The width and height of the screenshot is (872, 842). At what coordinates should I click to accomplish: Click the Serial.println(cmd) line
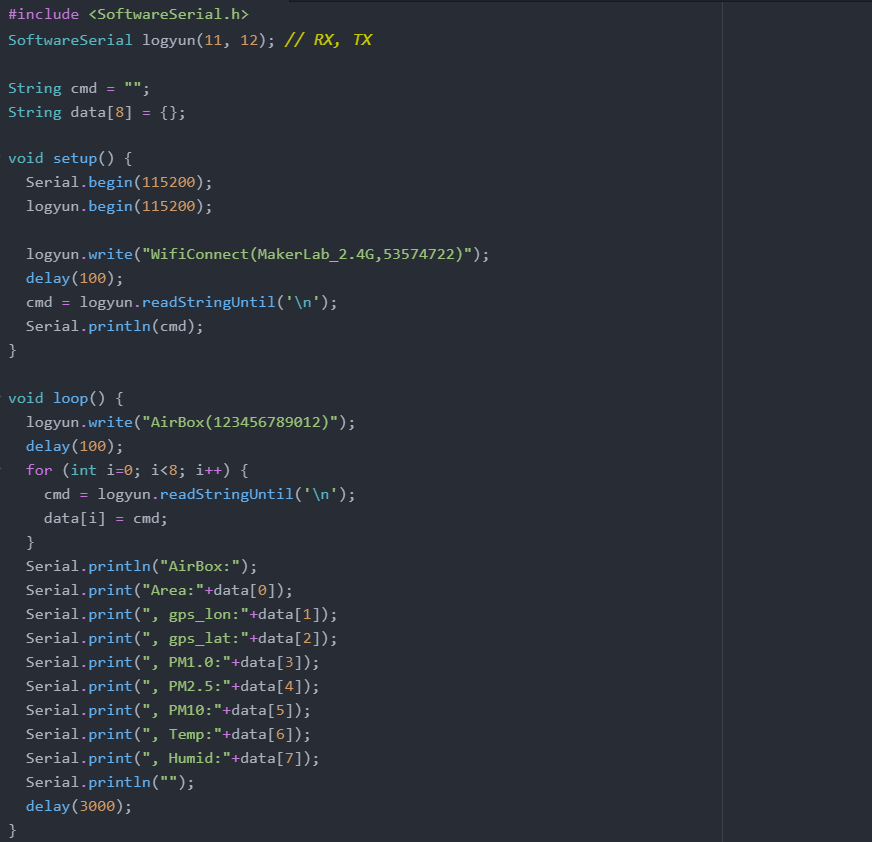pyautogui.click(x=115, y=326)
